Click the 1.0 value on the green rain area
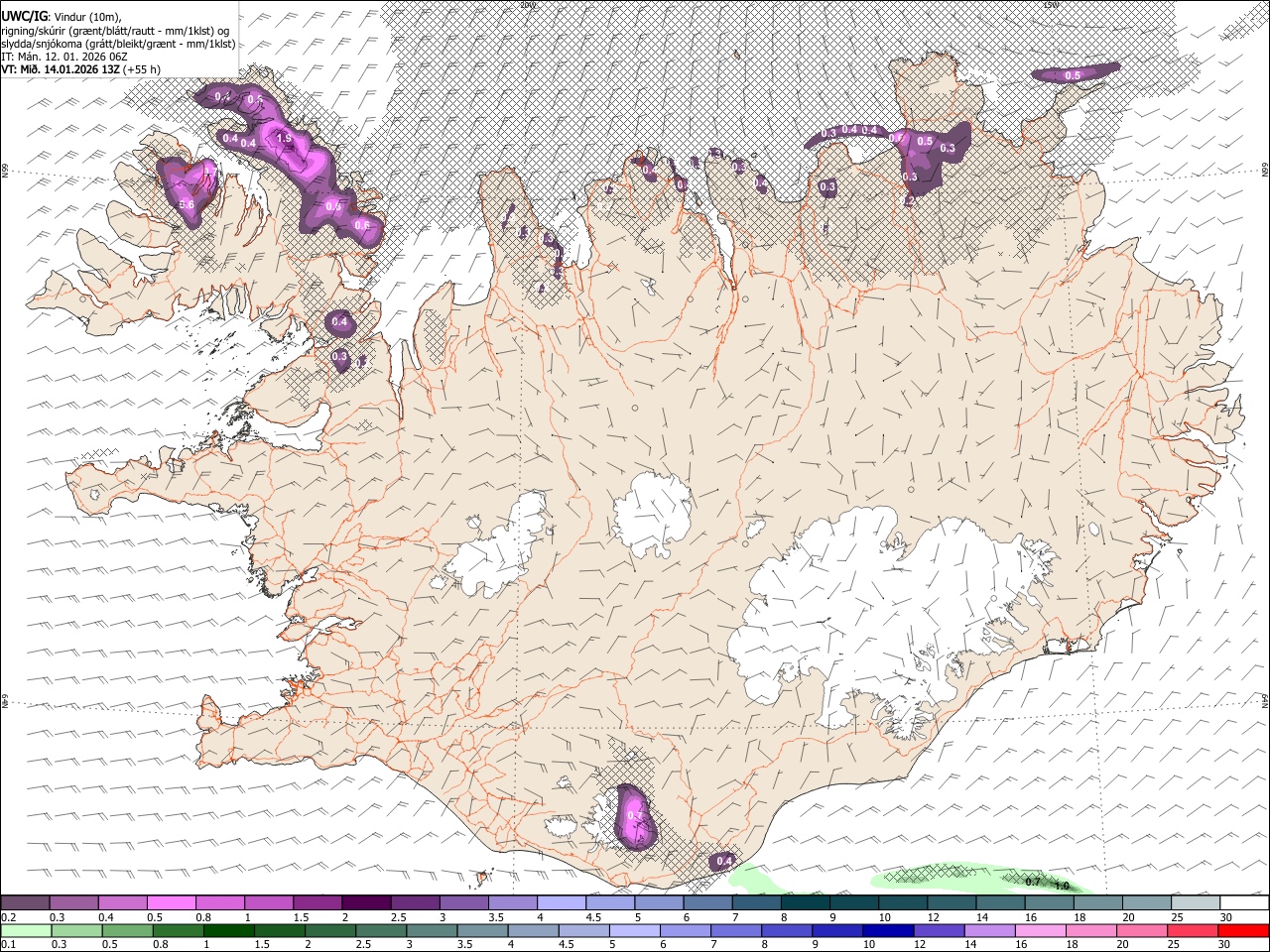This screenshot has width=1270, height=952. click(x=1062, y=886)
